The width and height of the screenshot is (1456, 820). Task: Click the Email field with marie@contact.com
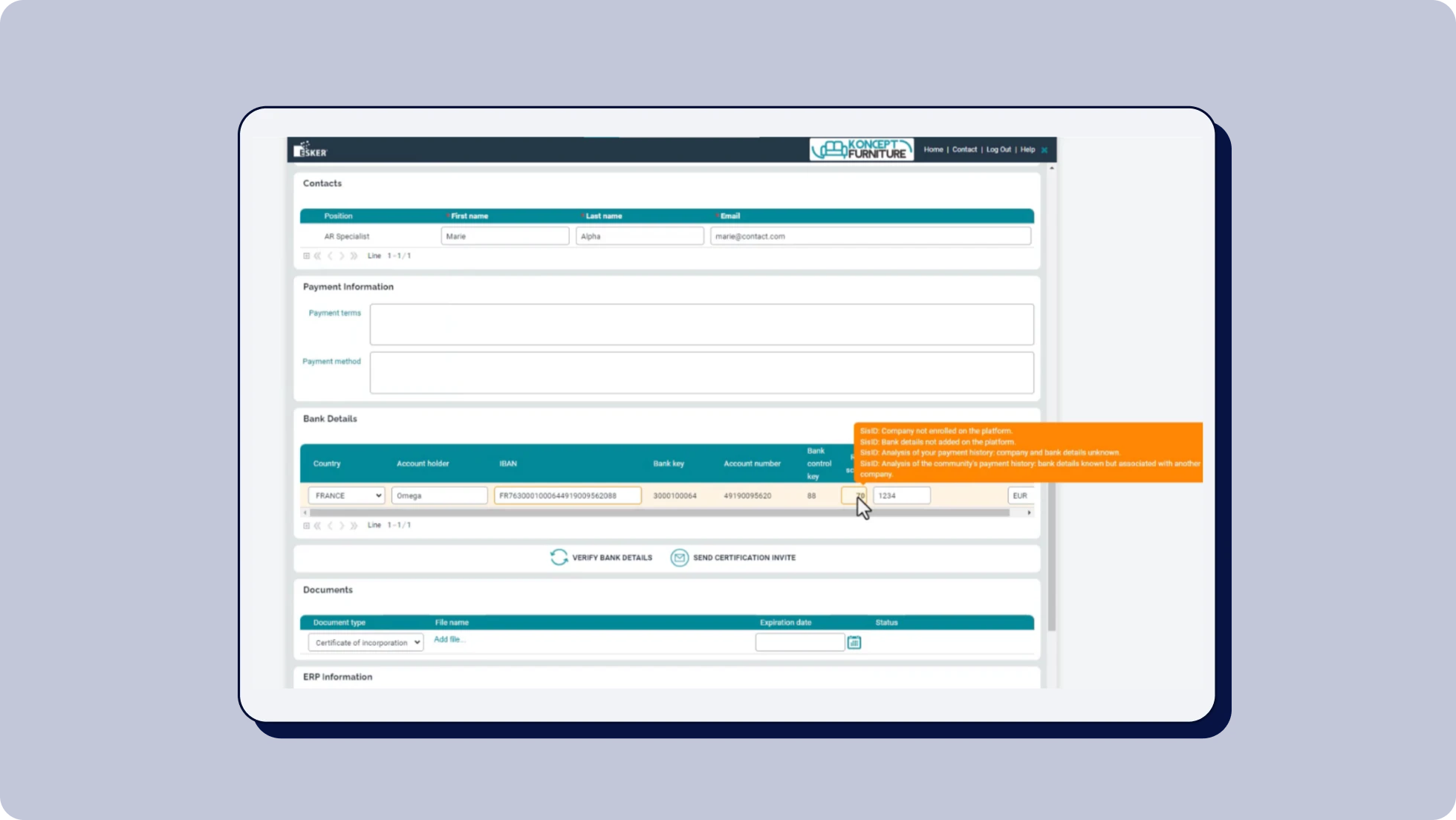click(870, 236)
